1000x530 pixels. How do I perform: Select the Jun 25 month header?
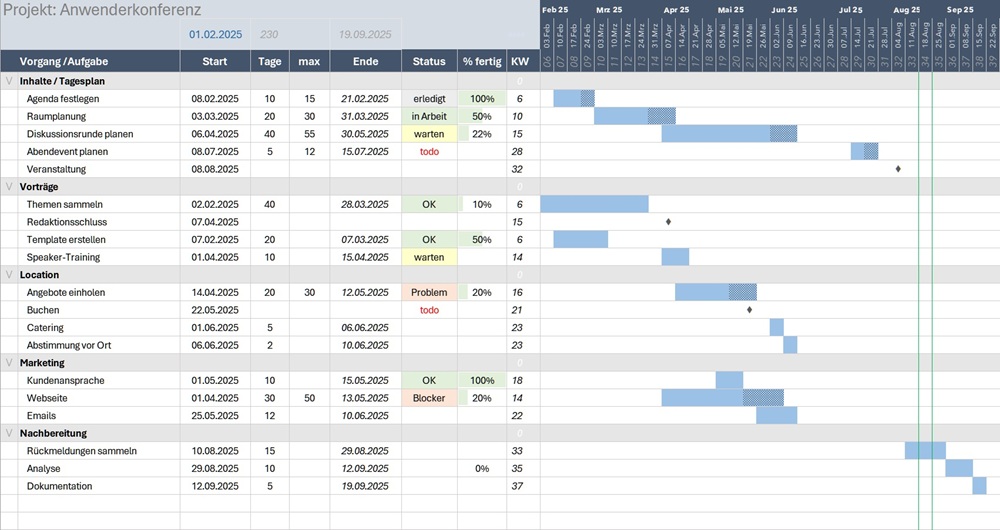click(784, 10)
